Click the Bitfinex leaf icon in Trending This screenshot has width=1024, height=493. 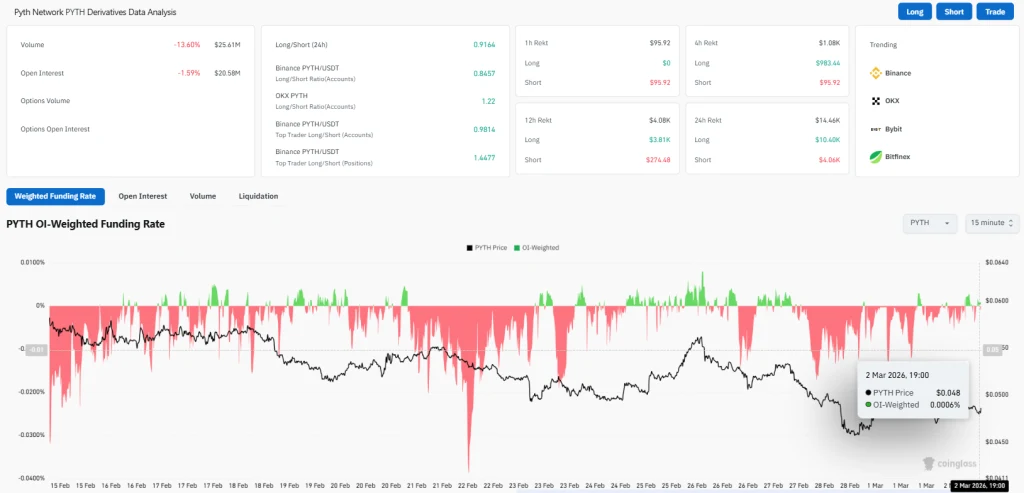[x=876, y=157]
